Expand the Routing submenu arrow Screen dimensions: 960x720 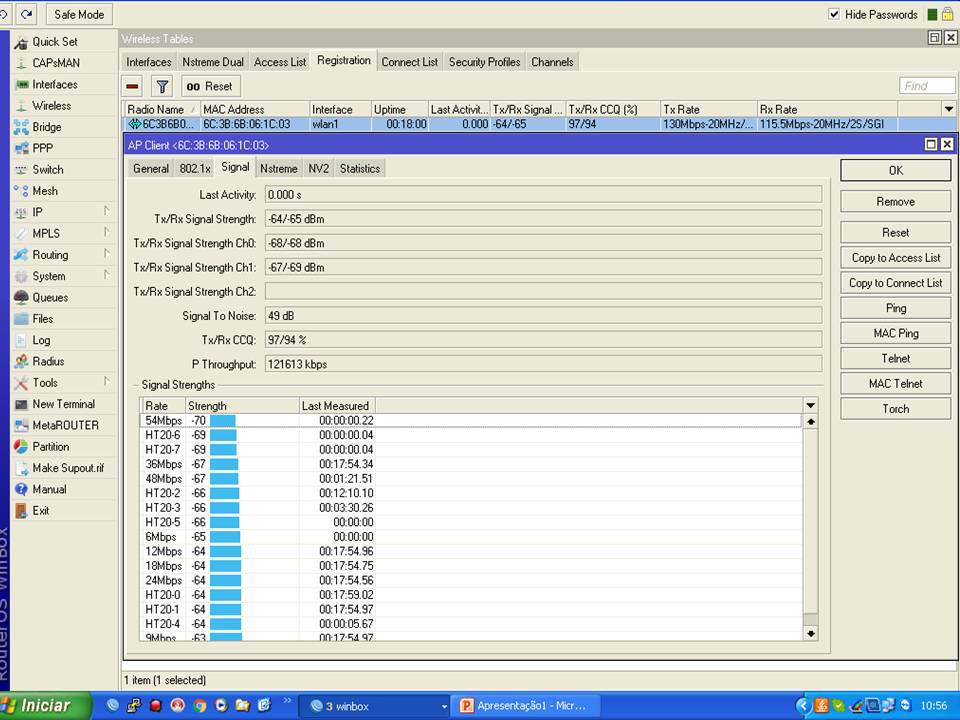click(106, 254)
